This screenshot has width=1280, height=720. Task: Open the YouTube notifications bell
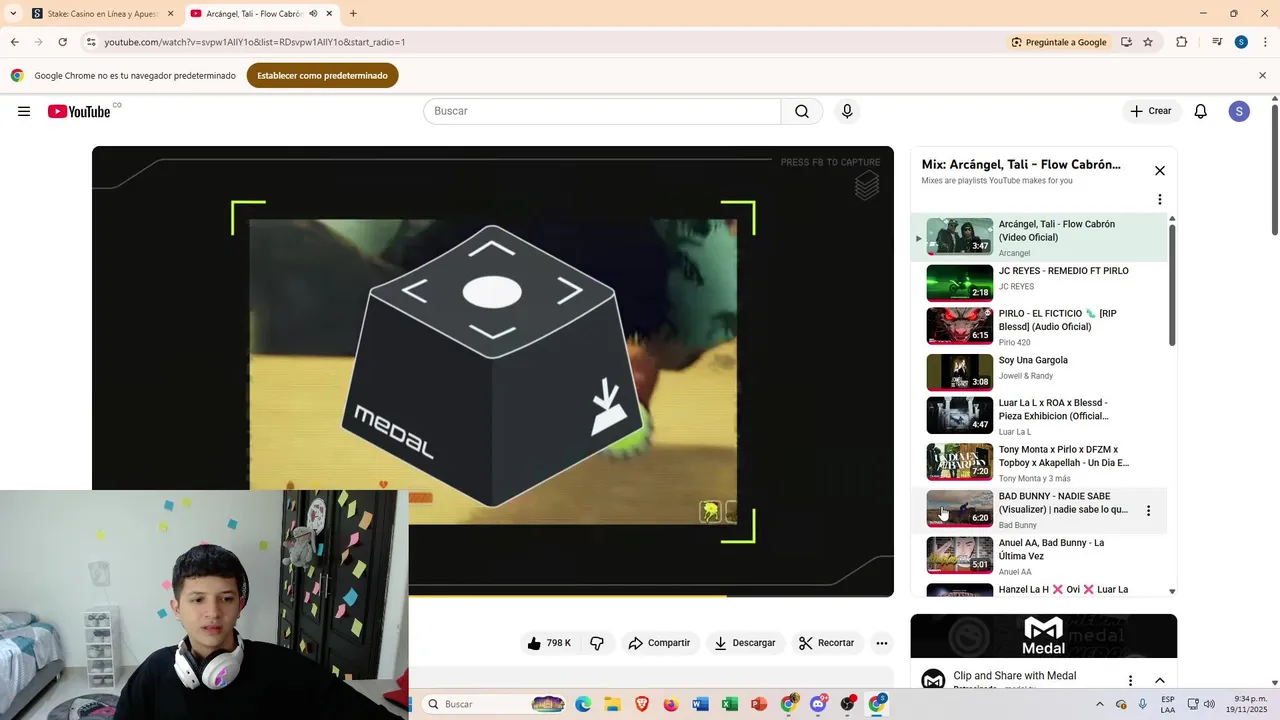point(1201,111)
